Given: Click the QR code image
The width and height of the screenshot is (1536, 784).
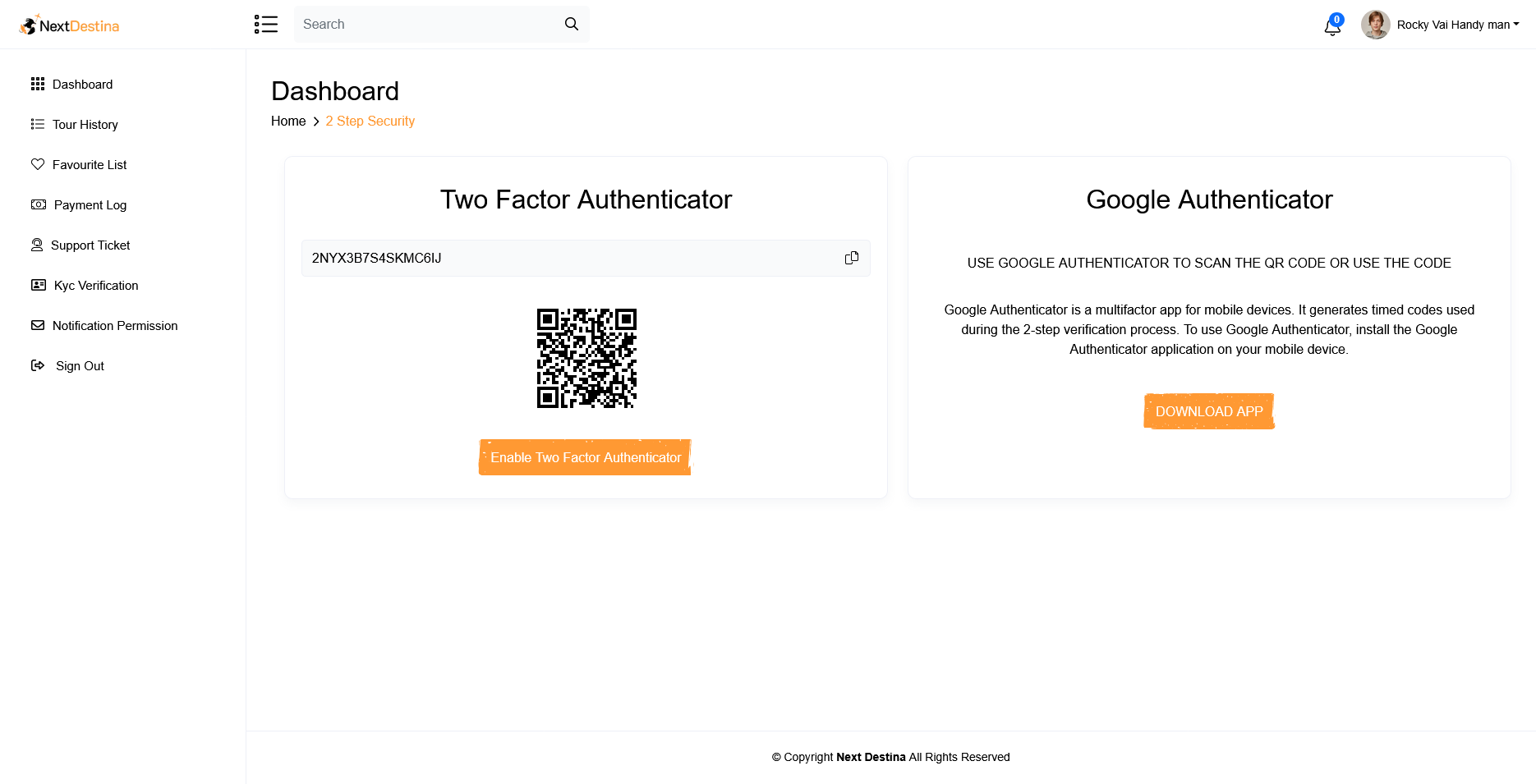Looking at the screenshot, I should click(586, 358).
